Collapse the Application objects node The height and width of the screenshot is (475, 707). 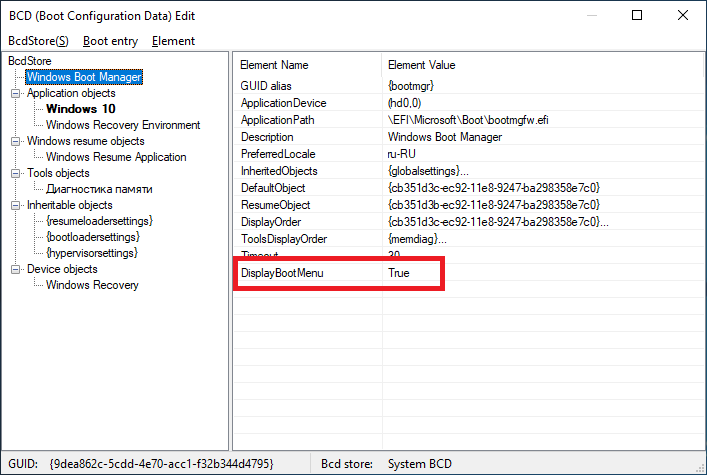[x=15, y=93]
